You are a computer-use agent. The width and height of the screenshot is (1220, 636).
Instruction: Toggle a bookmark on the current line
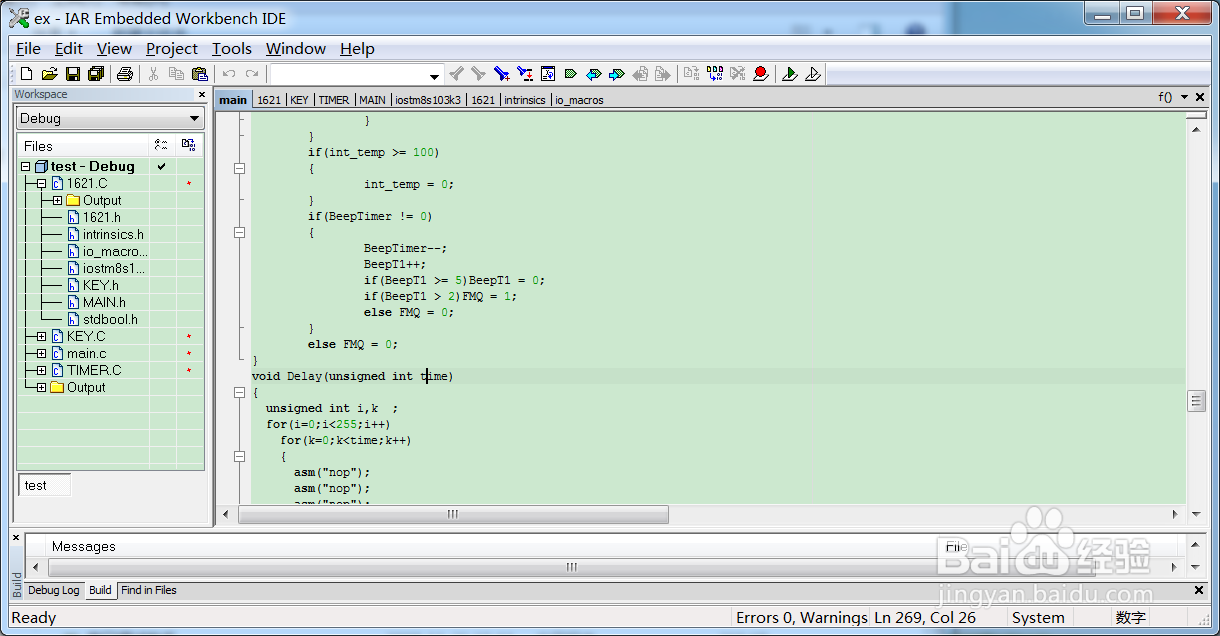571,74
